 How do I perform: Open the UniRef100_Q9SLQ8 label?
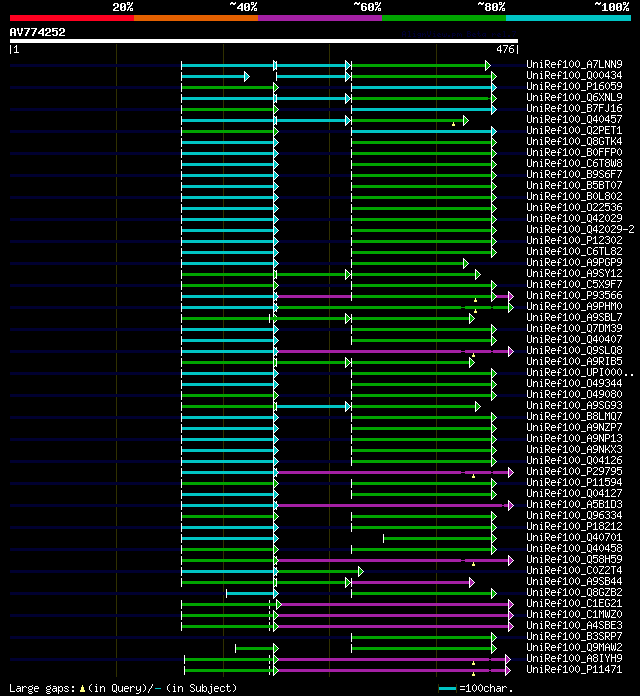point(574,350)
